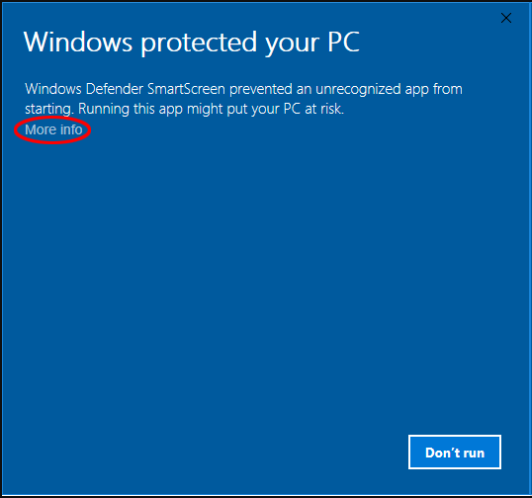Decline to run the unrecognized app
Viewport: 532px width, 498px height.
[455, 452]
